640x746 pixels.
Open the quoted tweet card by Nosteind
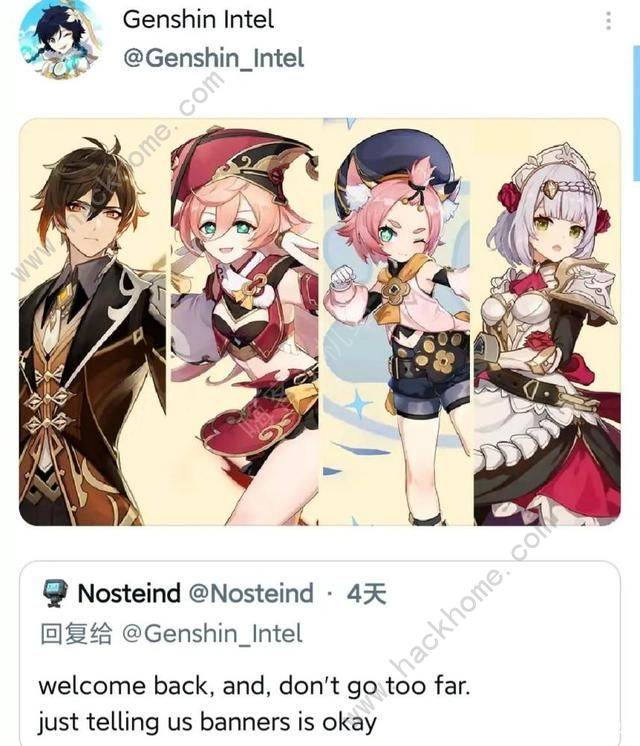(320, 654)
